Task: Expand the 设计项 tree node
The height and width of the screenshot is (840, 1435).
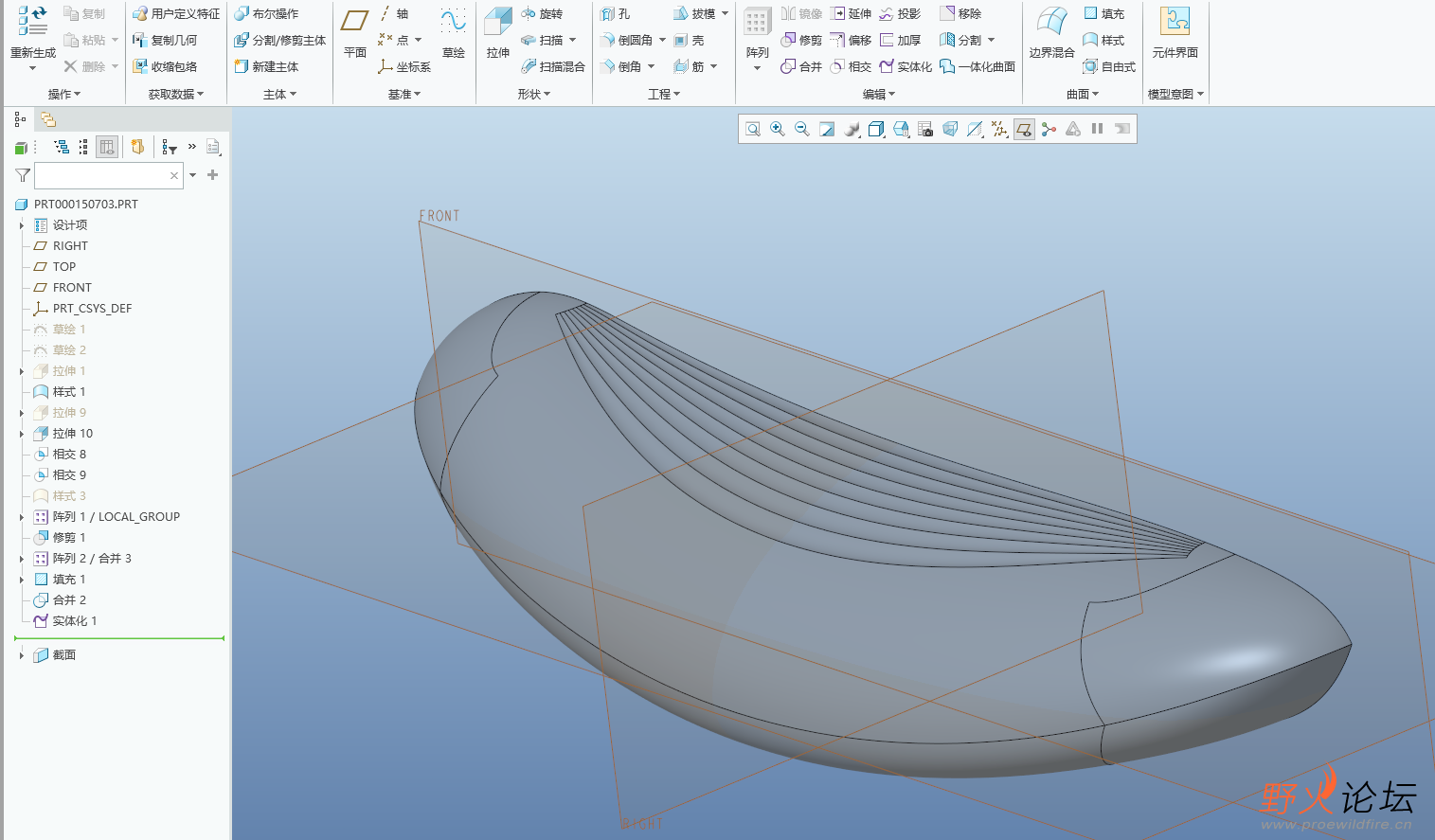Action: 22,225
